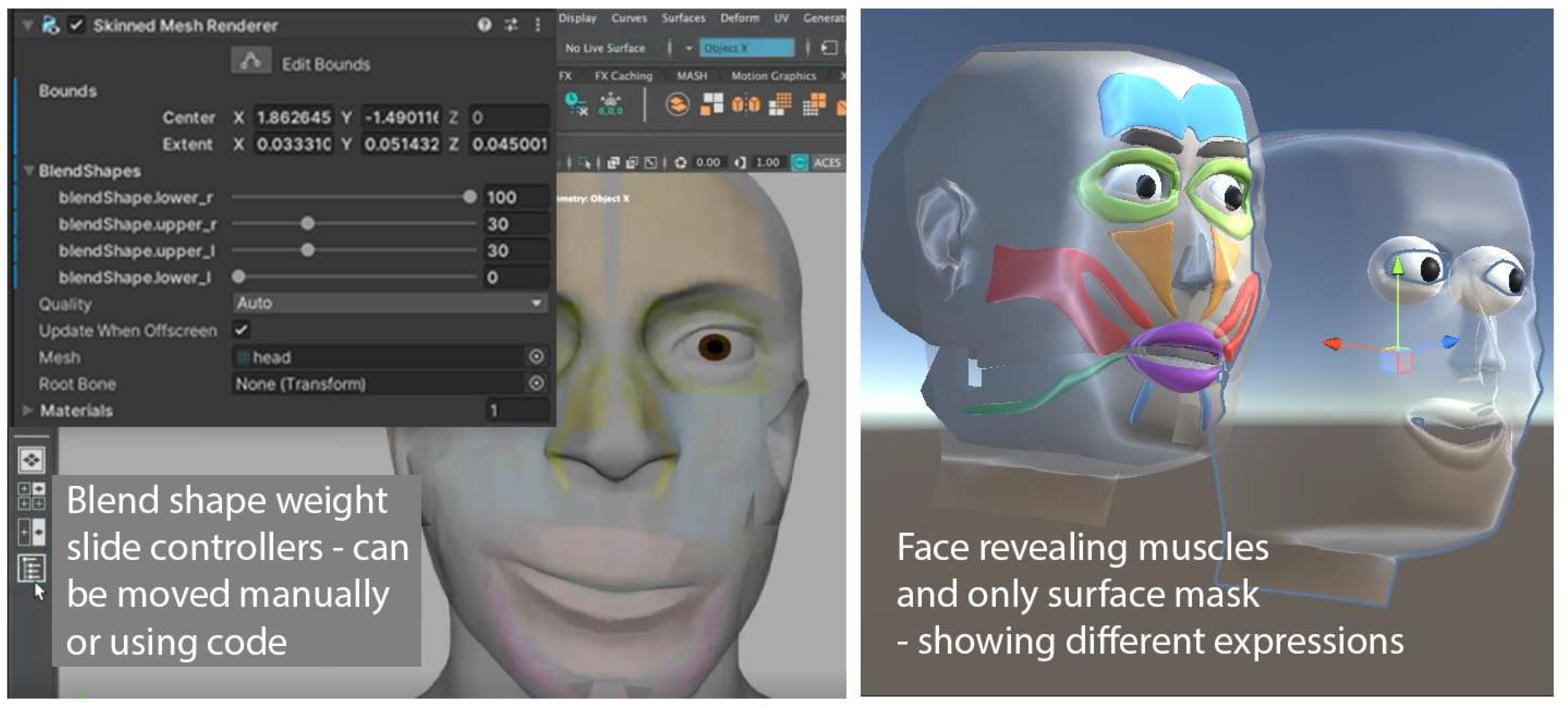This screenshot has width=1568, height=706.
Task: Disable the Skinned Mesh Renderer checkbox
Action: 77,25
